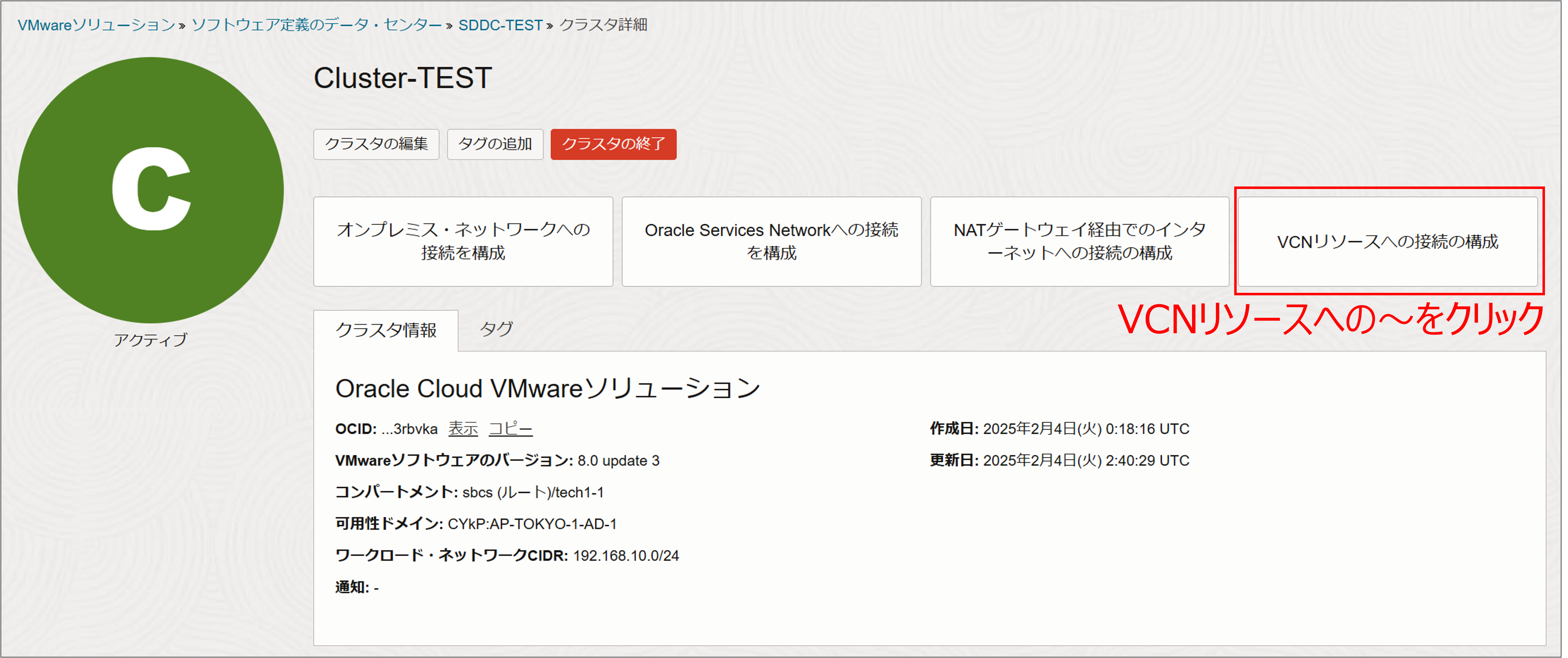Click the クラスタ詳細 breadcrumb text
This screenshot has height=658, width=1568.
[x=603, y=25]
